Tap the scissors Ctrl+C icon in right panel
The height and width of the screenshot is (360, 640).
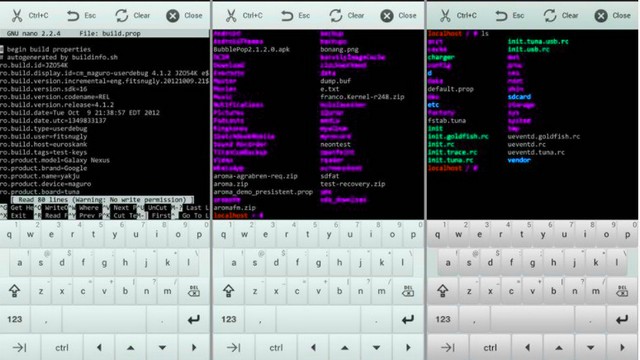point(445,16)
